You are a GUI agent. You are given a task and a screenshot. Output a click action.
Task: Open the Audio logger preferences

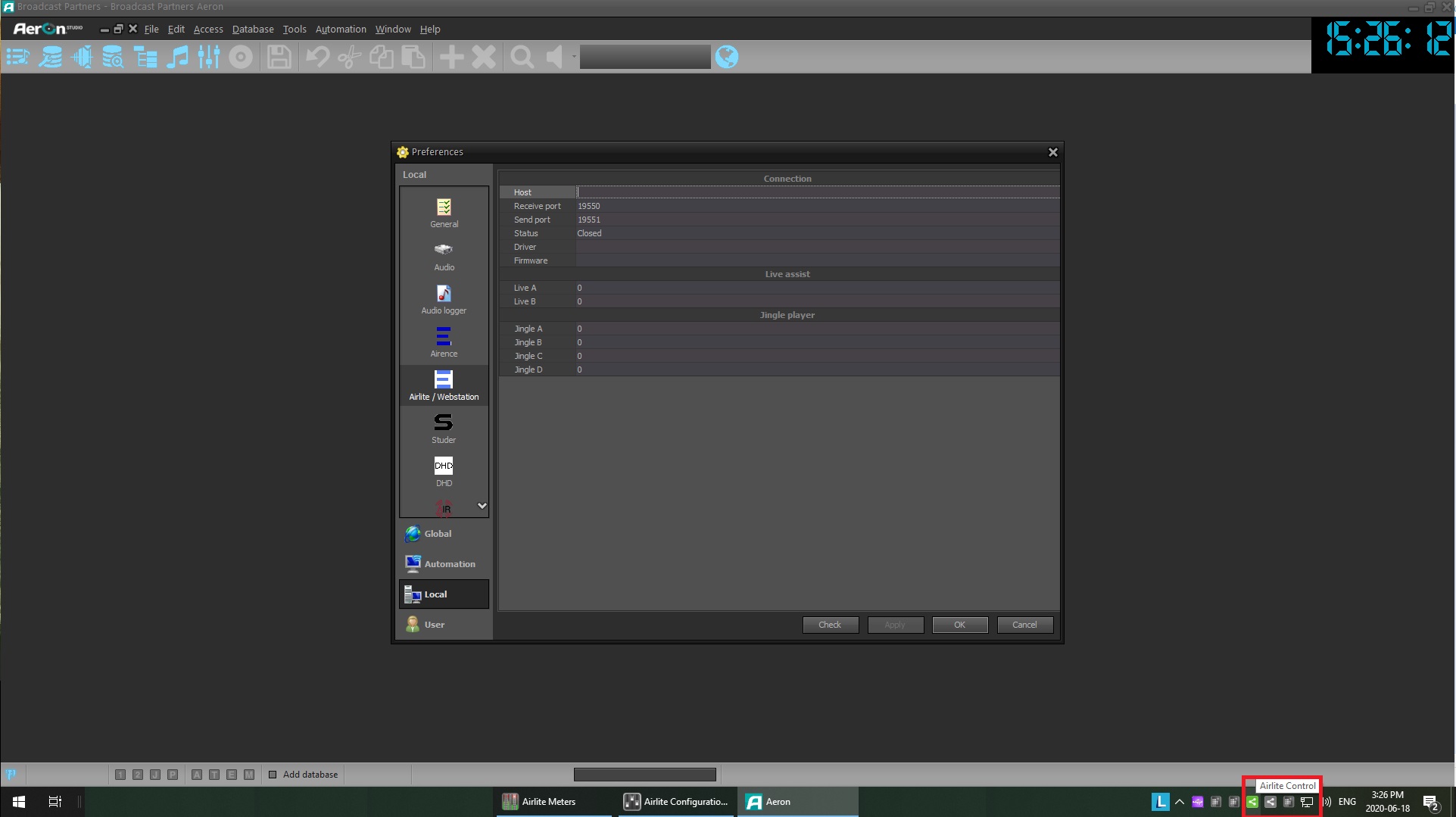(x=444, y=299)
